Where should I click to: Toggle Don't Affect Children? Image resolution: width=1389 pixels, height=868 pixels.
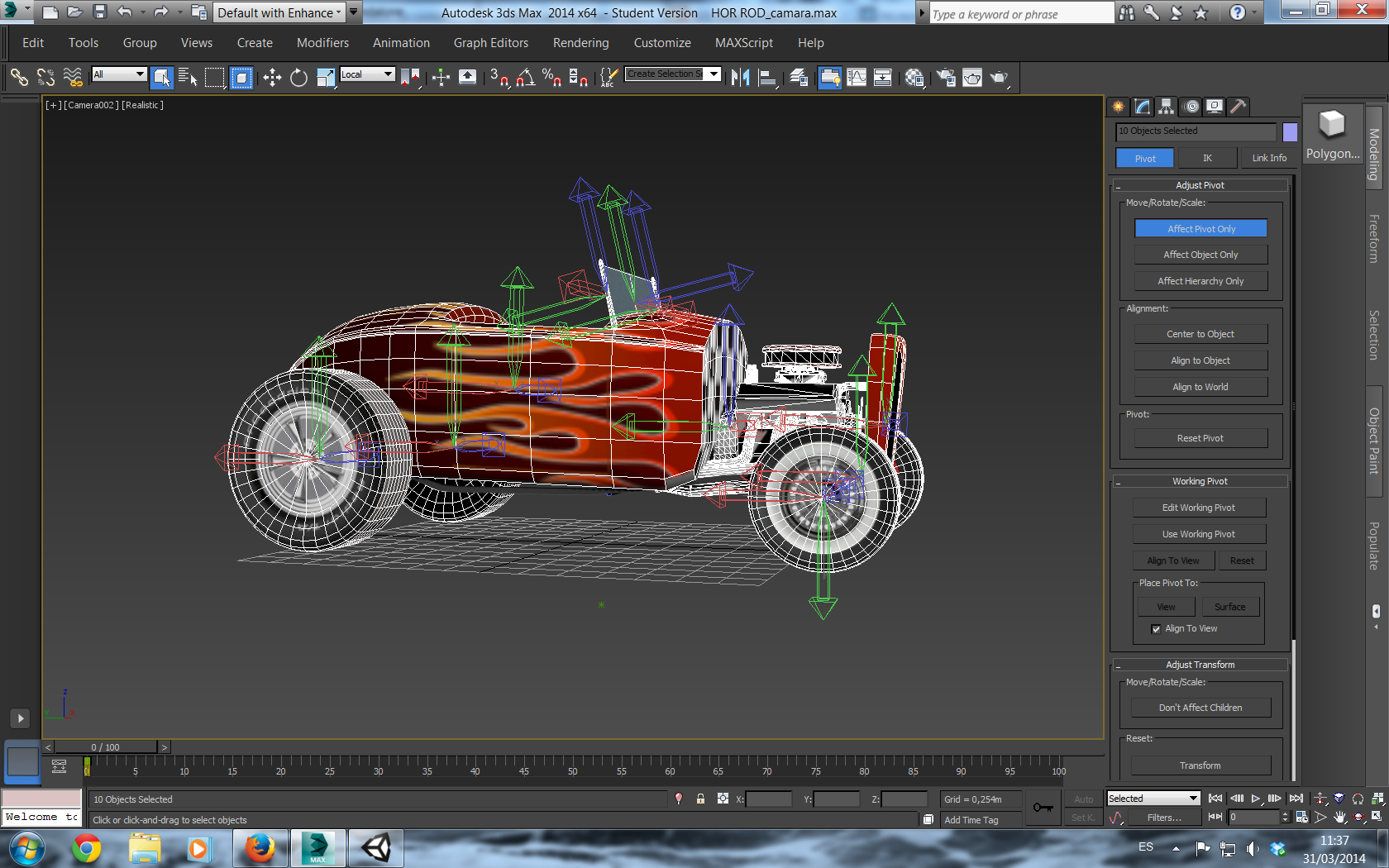(1200, 708)
